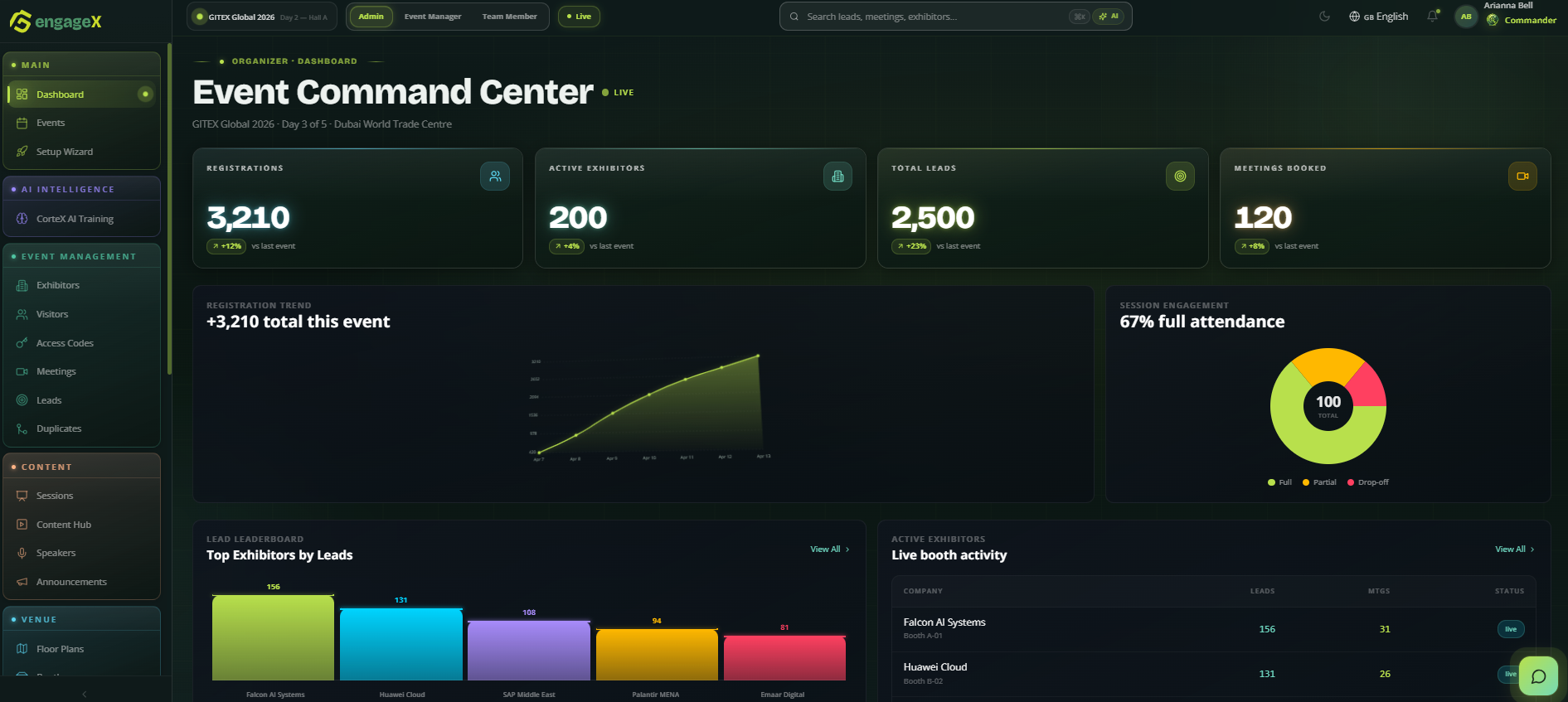Launch the Setup Wizard rocket item
Viewport: 1568px width, 702px height.
[81, 152]
